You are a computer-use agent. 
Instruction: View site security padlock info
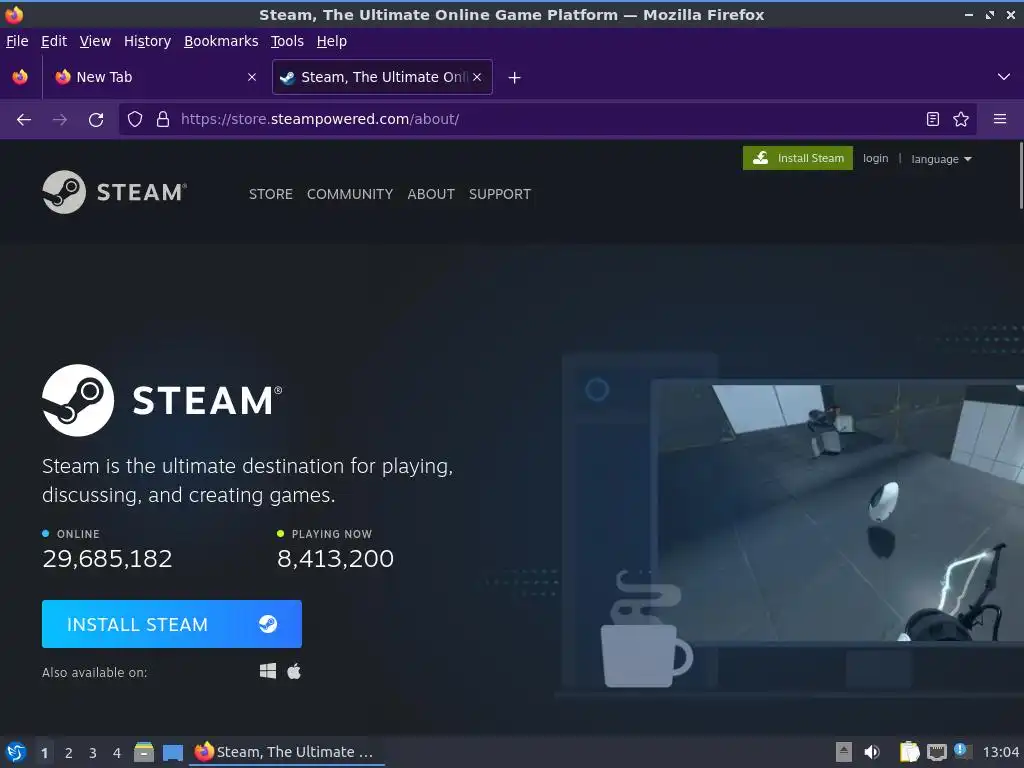pyautogui.click(x=163, y=120)
